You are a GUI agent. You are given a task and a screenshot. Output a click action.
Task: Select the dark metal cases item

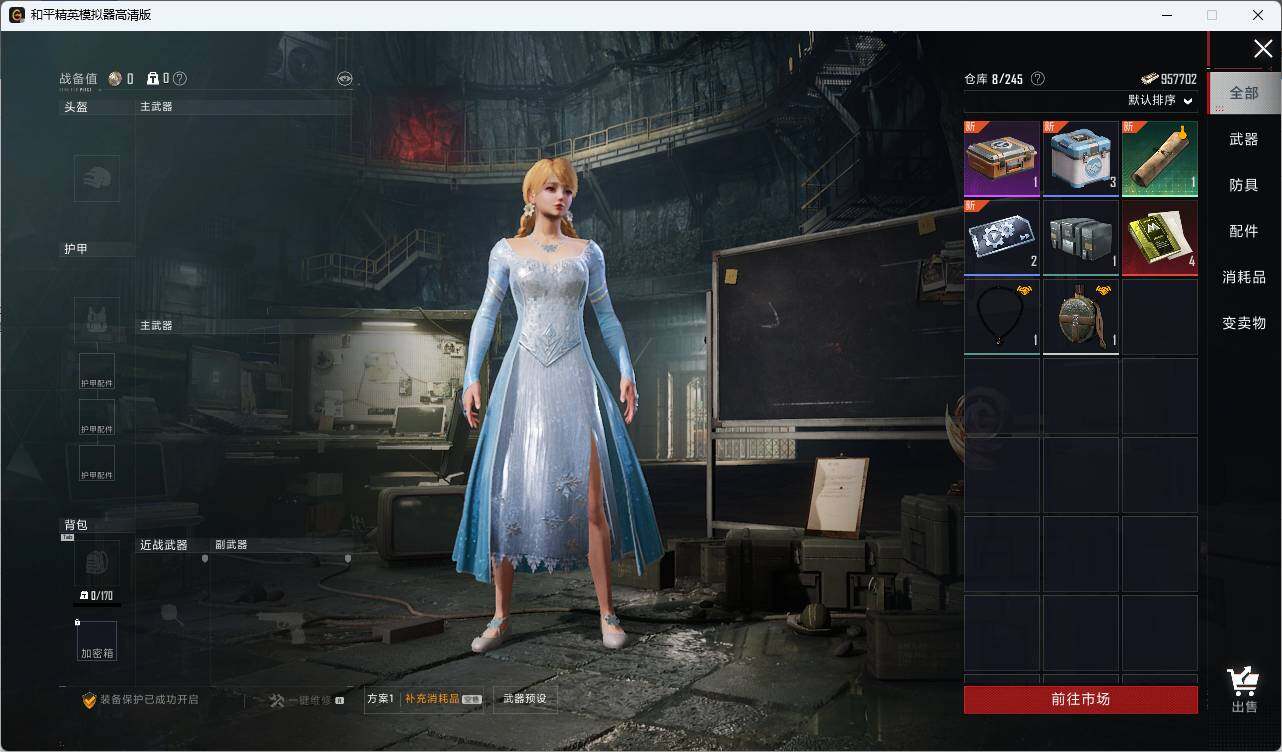1081,237
